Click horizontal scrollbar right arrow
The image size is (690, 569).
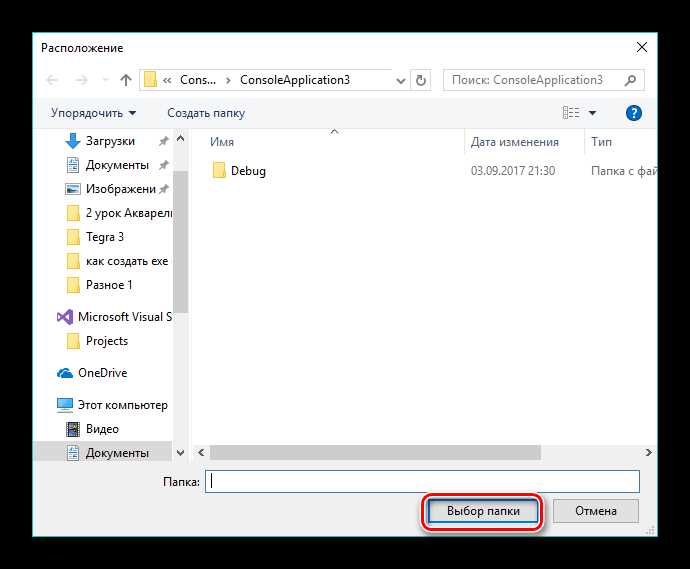click(x=649, y=452)
